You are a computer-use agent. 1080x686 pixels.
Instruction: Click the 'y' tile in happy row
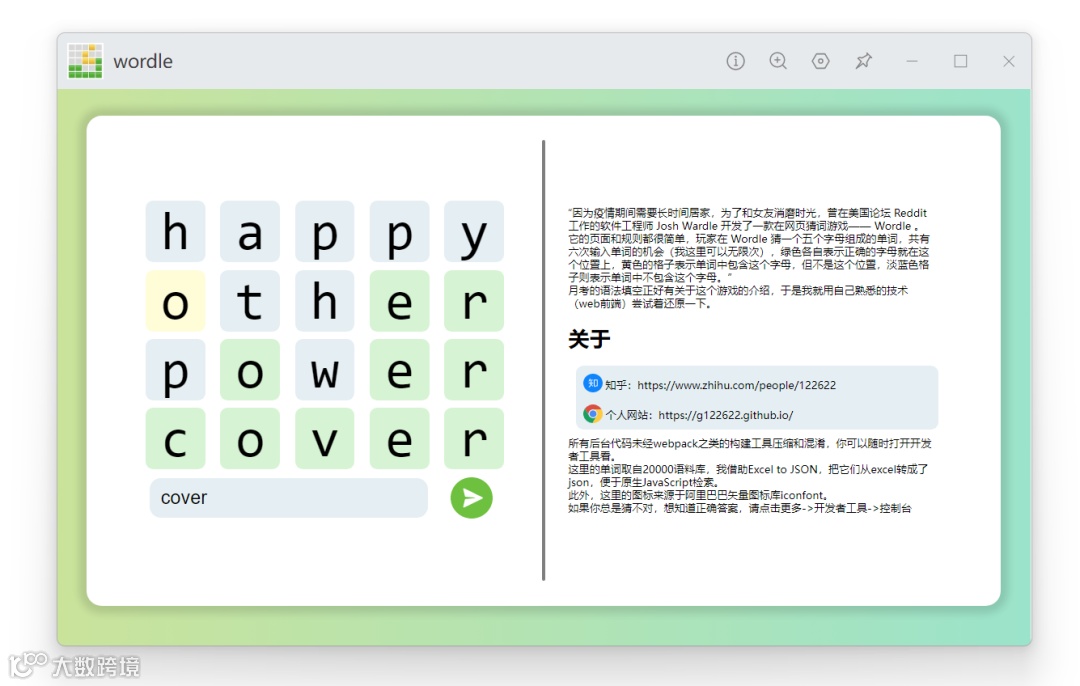tap(474, 231)
